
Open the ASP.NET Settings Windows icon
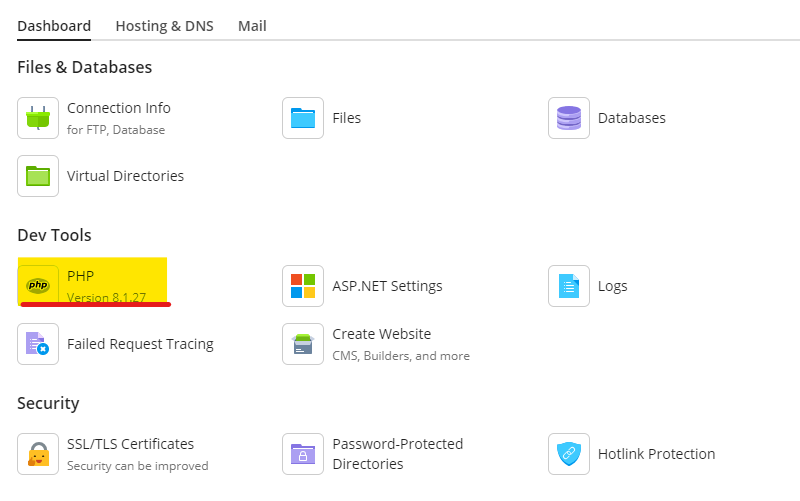coord(303,286)
